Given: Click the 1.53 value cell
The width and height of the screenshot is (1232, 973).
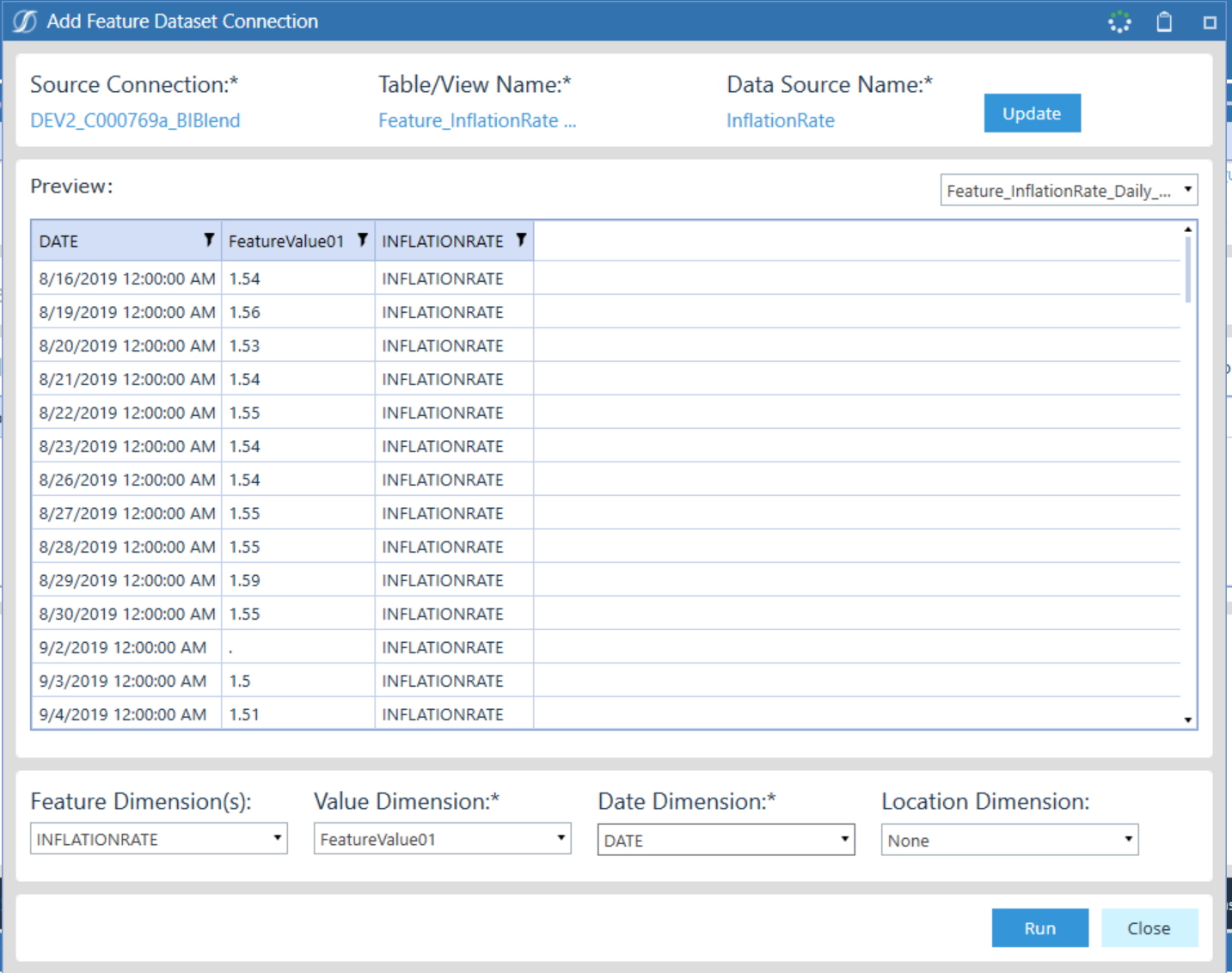Looking at the screenshot, I should (298, 346).
